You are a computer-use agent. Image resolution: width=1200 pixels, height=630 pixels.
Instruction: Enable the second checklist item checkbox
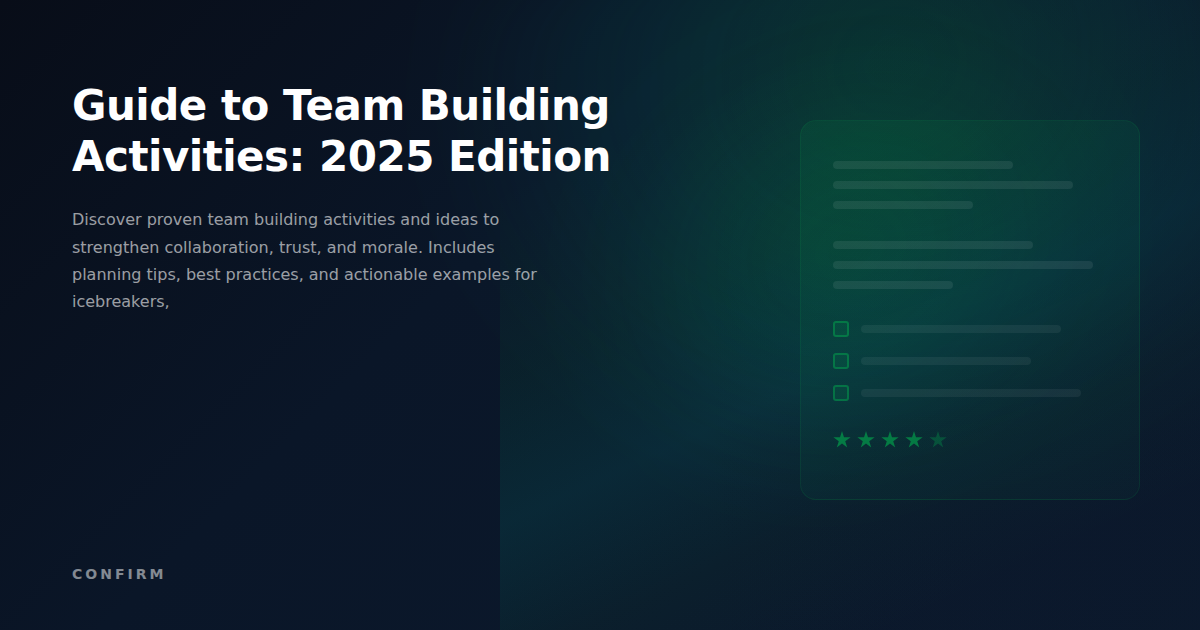click(841, 361)
